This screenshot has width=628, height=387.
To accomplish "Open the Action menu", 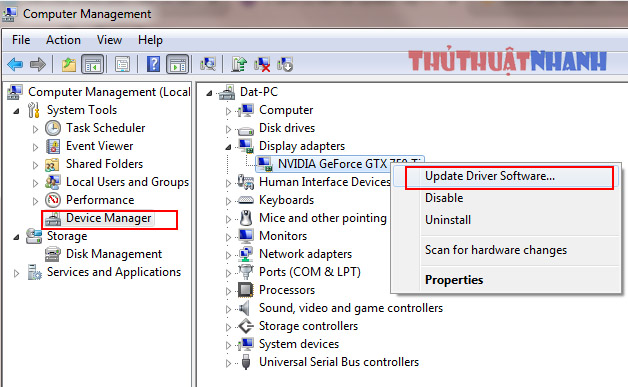I will (63, 40).
